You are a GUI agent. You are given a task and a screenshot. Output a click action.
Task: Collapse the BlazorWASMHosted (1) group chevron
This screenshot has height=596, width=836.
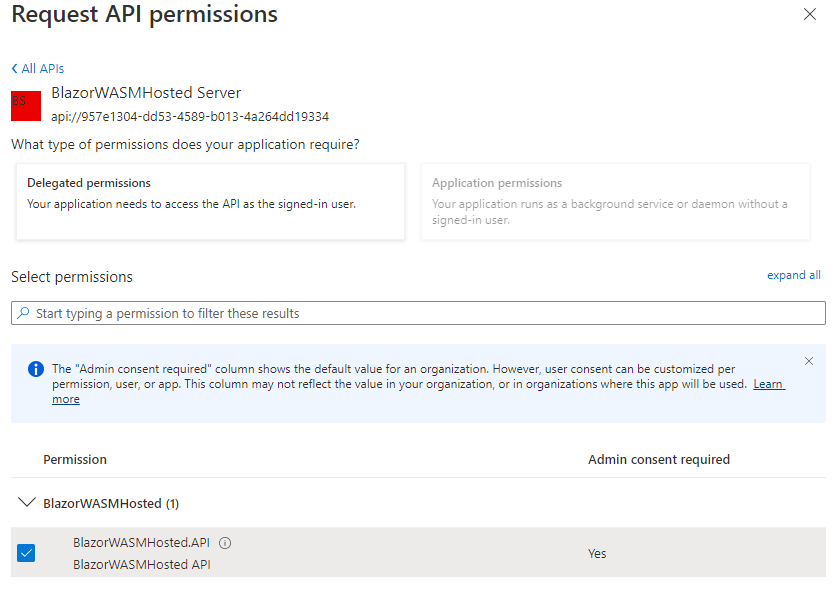pyautogui.click(x=27, y=503)
